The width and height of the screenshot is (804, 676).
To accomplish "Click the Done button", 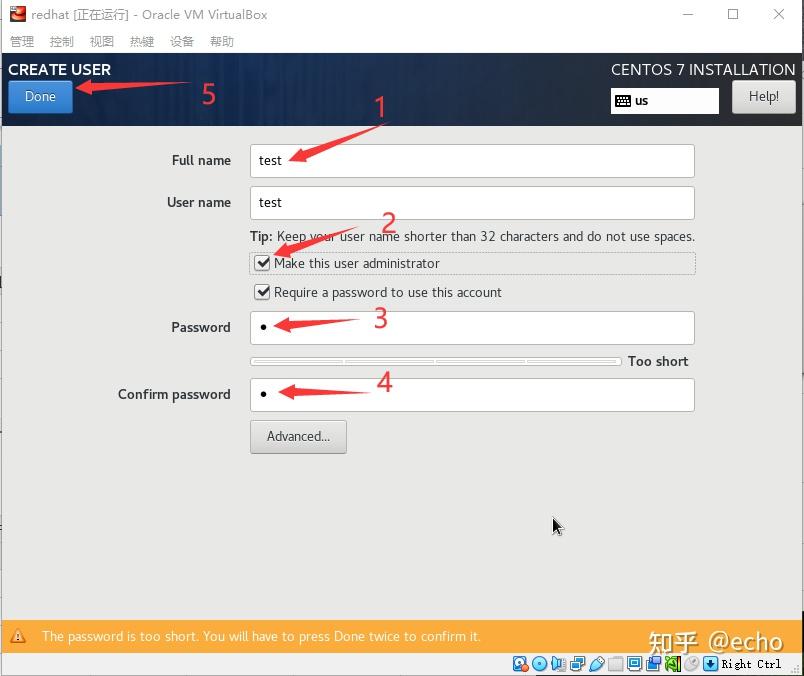I will [40, 97].
